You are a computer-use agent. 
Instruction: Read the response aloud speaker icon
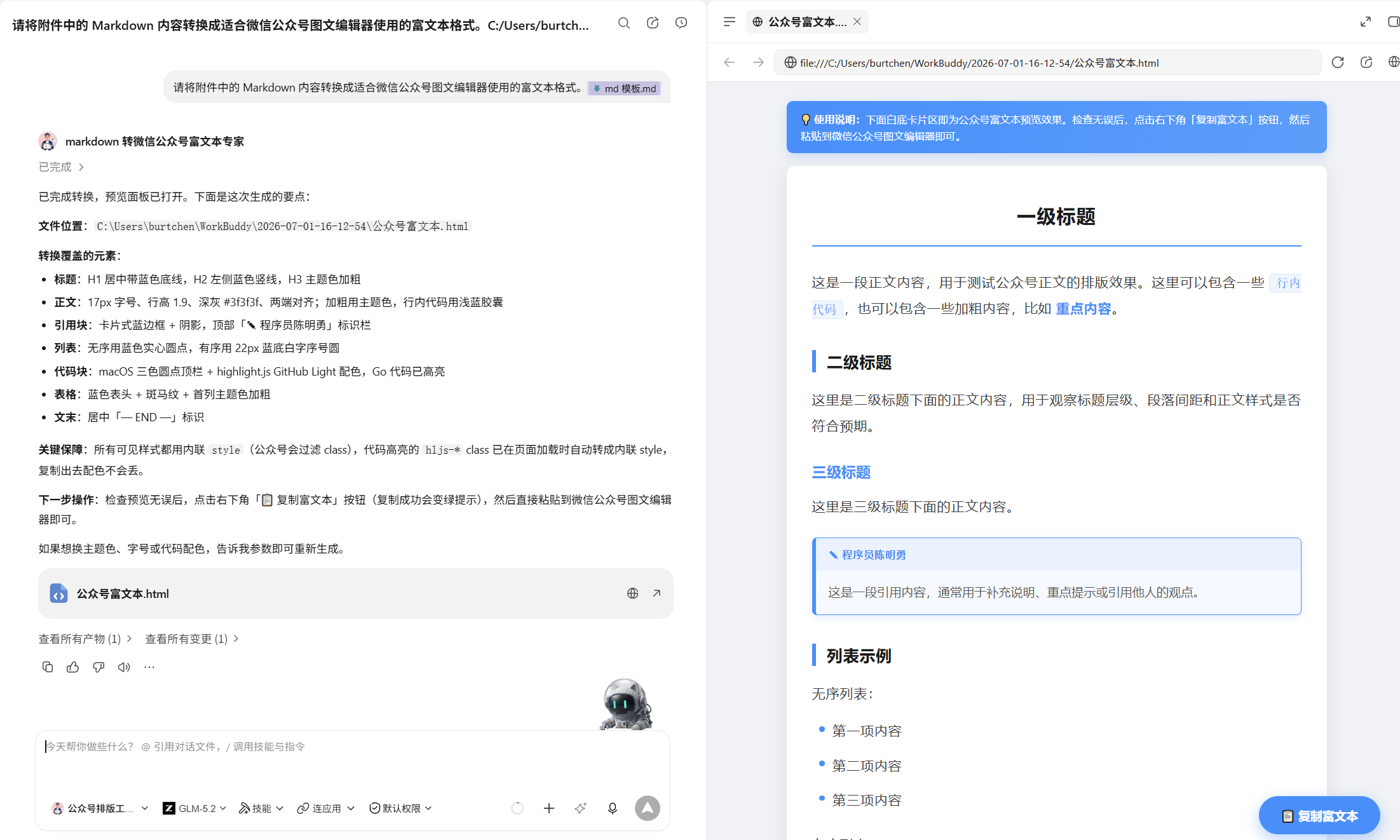click(124, 667)
